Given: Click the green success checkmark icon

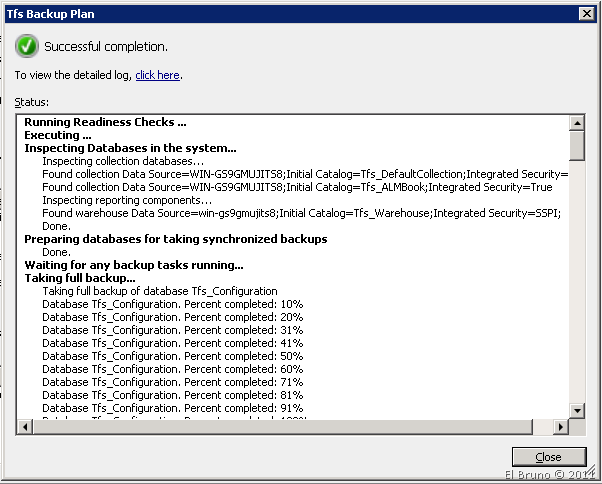Looking at the screenshot, I should [27, 46].
